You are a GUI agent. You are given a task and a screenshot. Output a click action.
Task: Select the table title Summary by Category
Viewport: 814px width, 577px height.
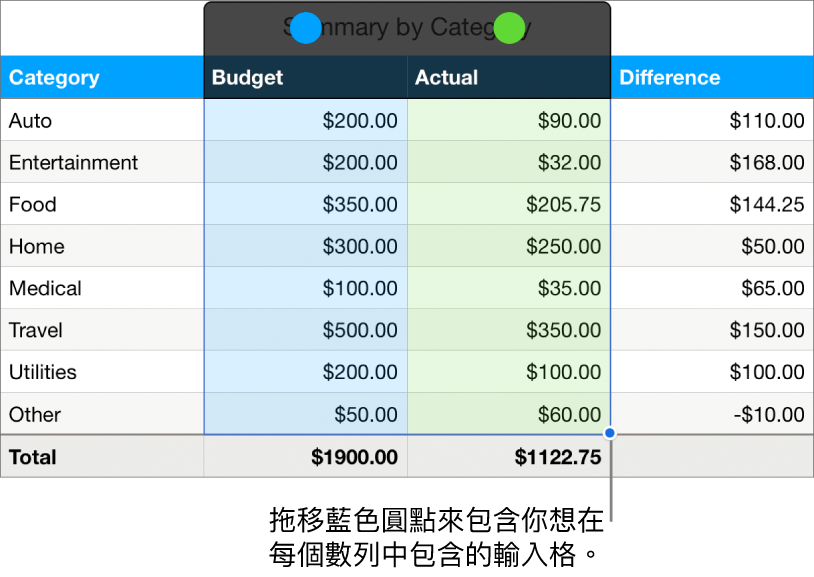coord(406,27)
